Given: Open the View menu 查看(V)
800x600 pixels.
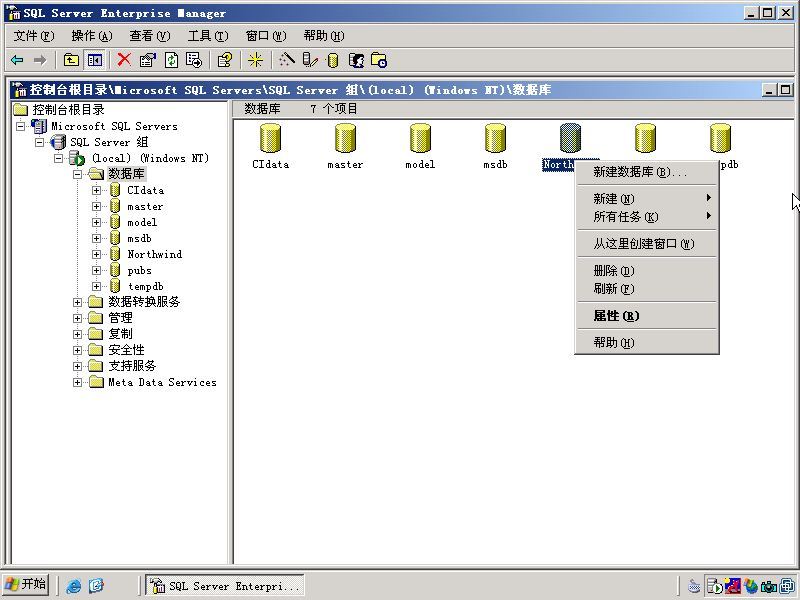Looking at the screenshot, I should pos(149,36).
